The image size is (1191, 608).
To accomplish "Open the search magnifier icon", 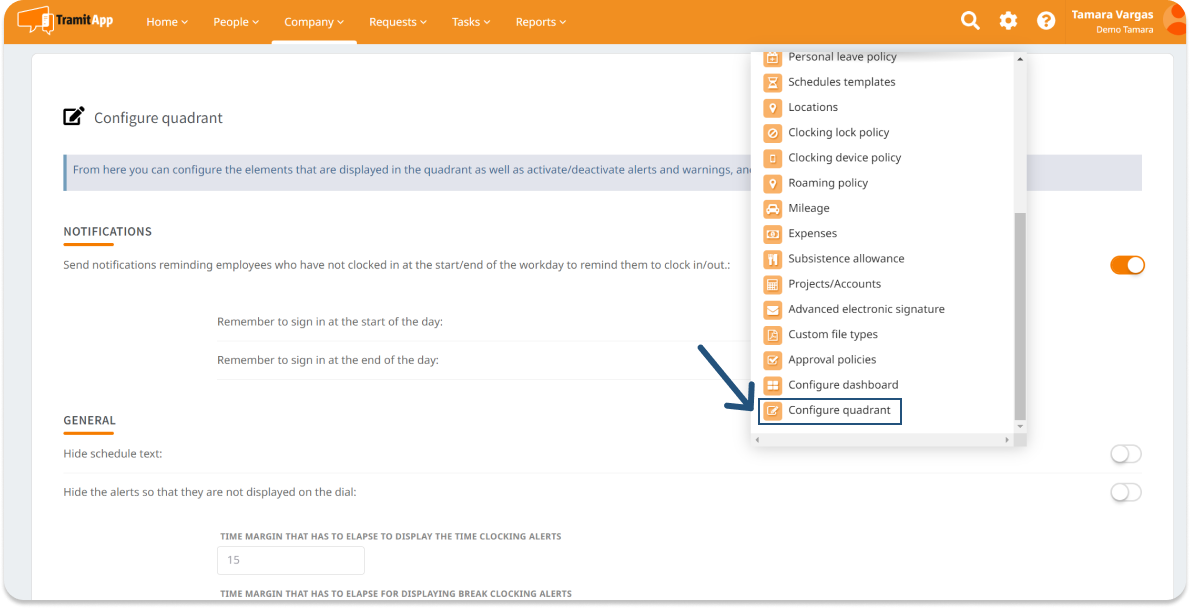I will click(969, 20).
